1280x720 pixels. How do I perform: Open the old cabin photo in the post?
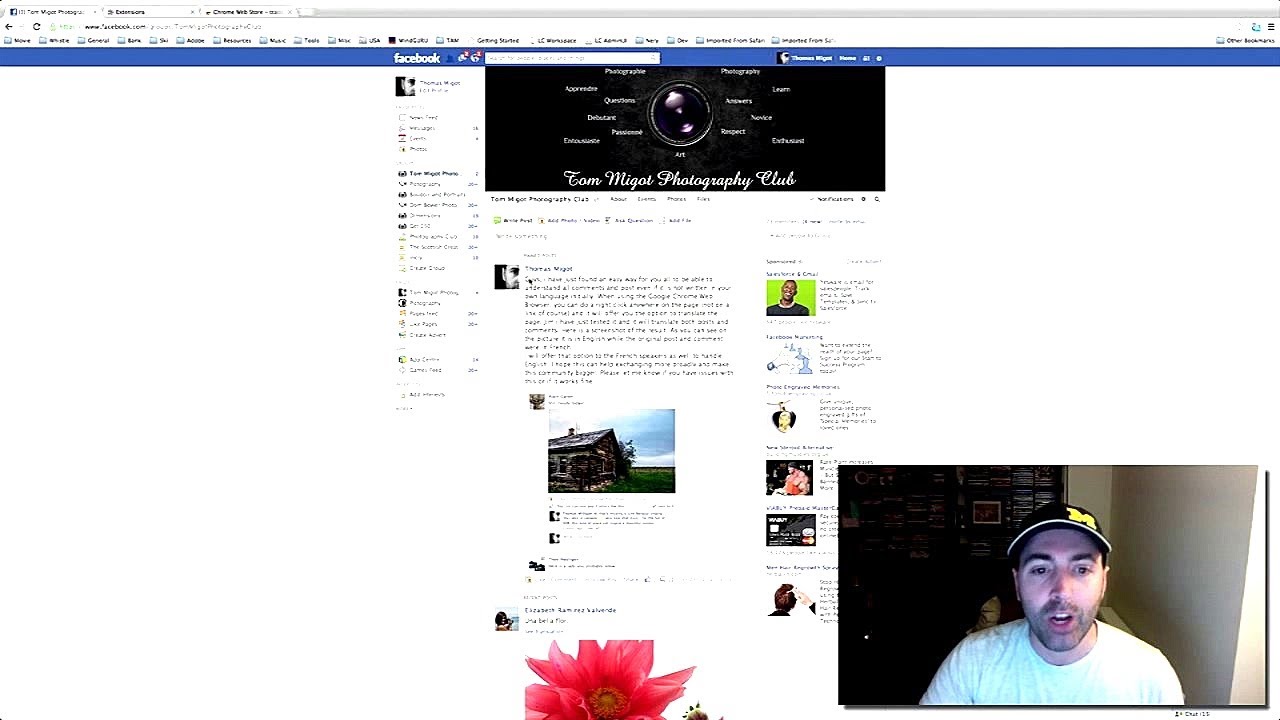click(x=611, y=451)
